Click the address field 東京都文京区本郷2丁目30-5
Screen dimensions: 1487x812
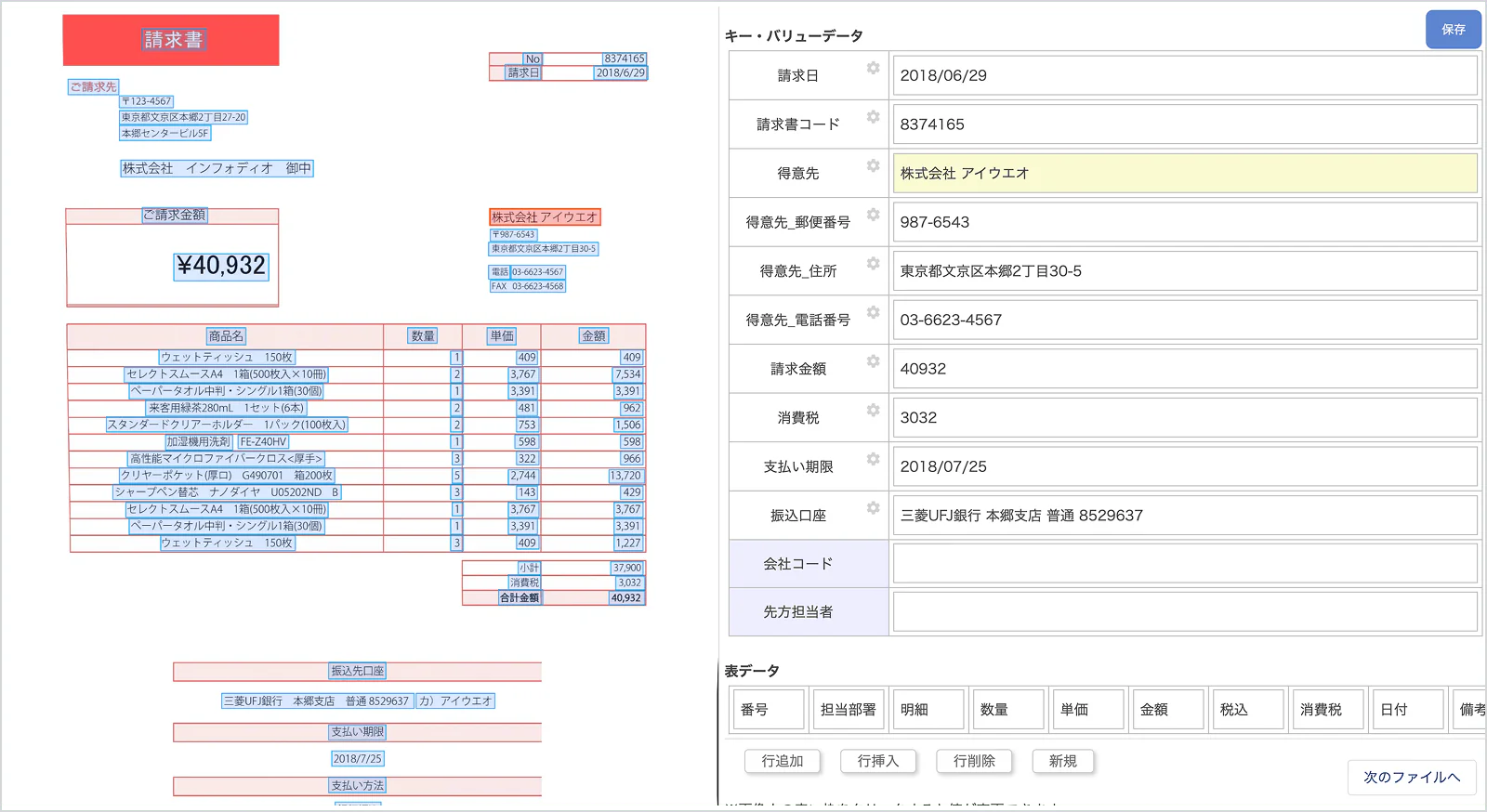[x=1185, y=271]
